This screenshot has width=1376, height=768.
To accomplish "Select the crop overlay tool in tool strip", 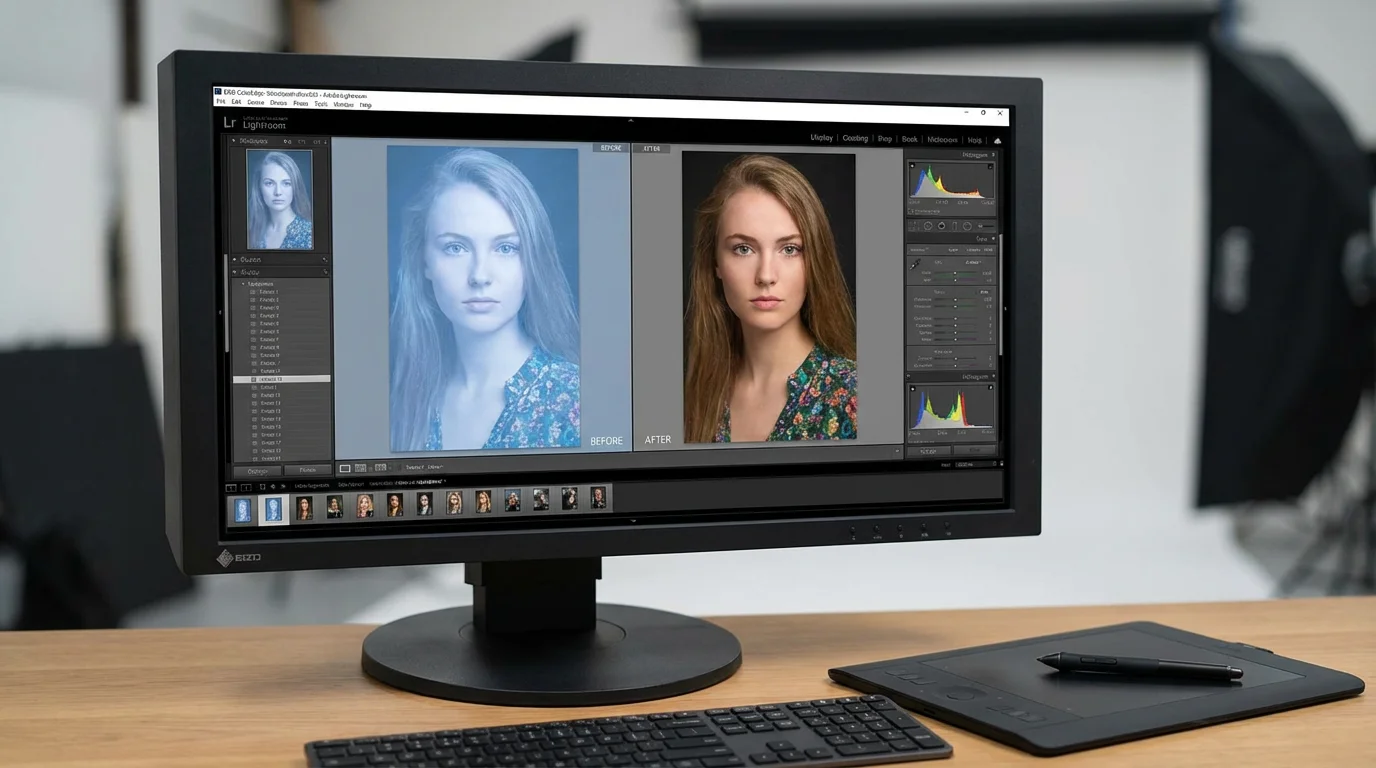I will coord(913,225).
